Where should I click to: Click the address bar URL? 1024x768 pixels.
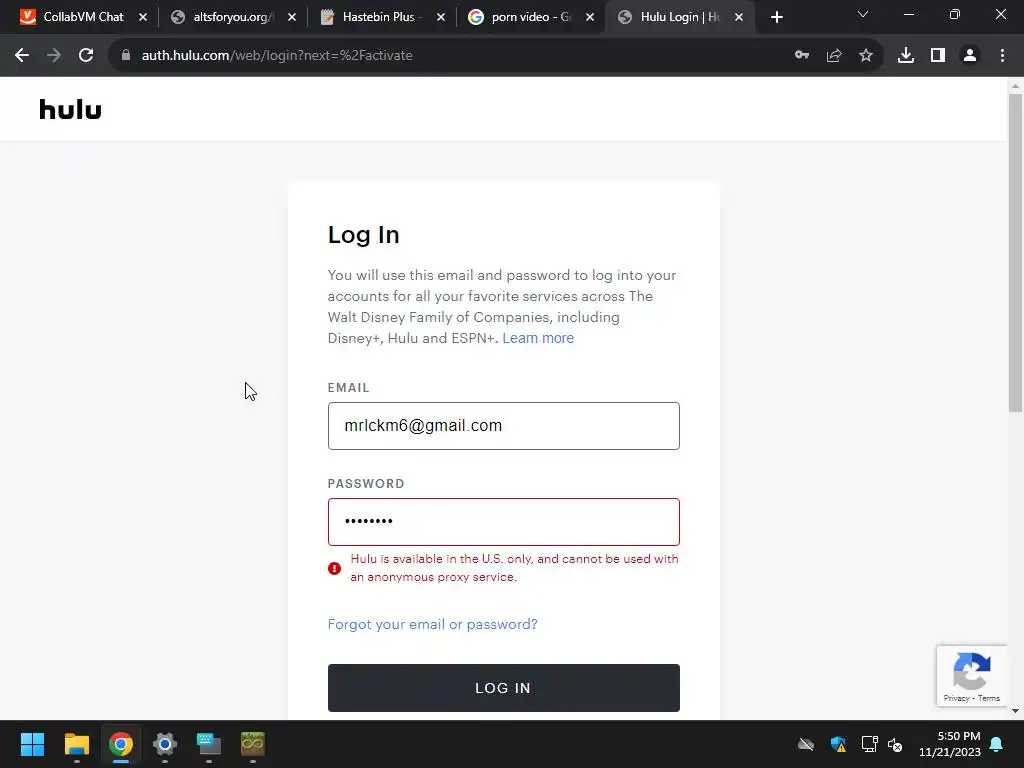[x=277, y=56]
